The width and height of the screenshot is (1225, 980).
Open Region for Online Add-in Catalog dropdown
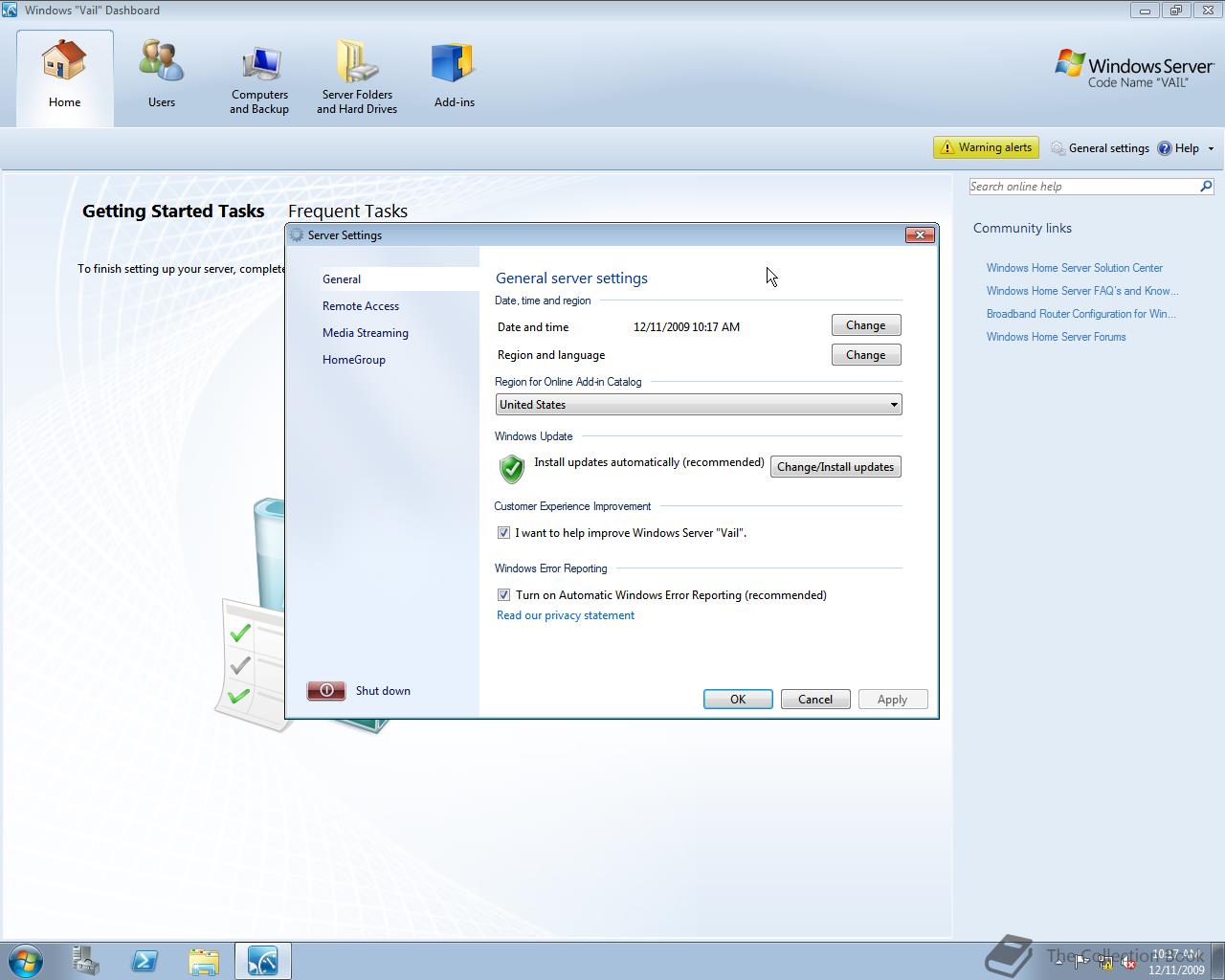(x=699, y=405)
